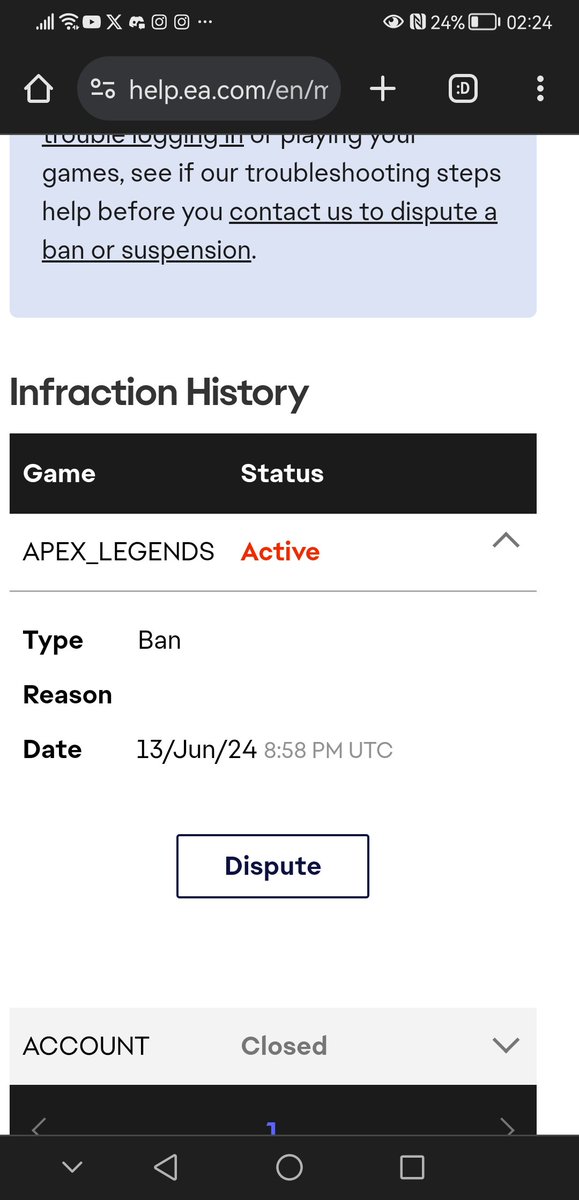Open a new tab with plus icon
The width and height of the screenshot is (579, 1200).
click(x=382, y=90)
